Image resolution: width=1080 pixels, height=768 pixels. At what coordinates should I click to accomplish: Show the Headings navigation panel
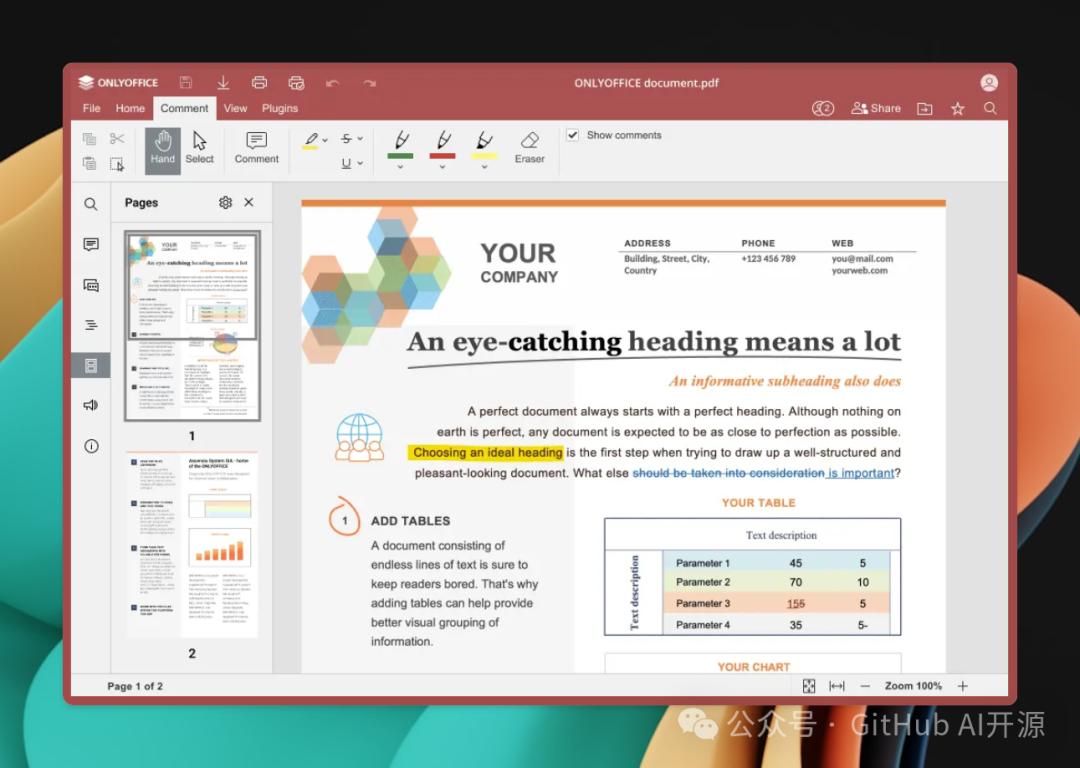pyautogui.click(x=91, y=325)
